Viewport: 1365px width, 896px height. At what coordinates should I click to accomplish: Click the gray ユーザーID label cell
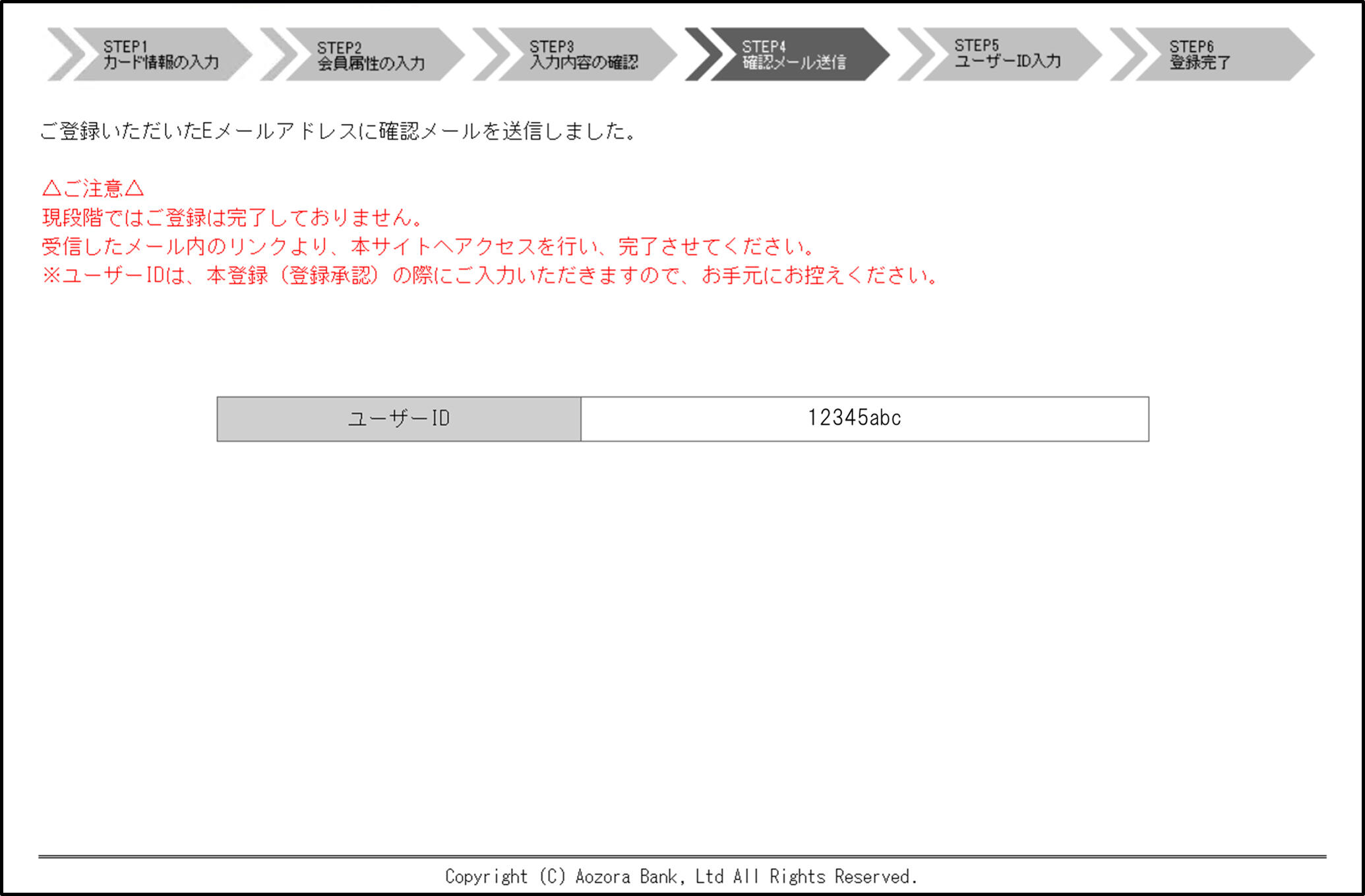coord(399,419)
